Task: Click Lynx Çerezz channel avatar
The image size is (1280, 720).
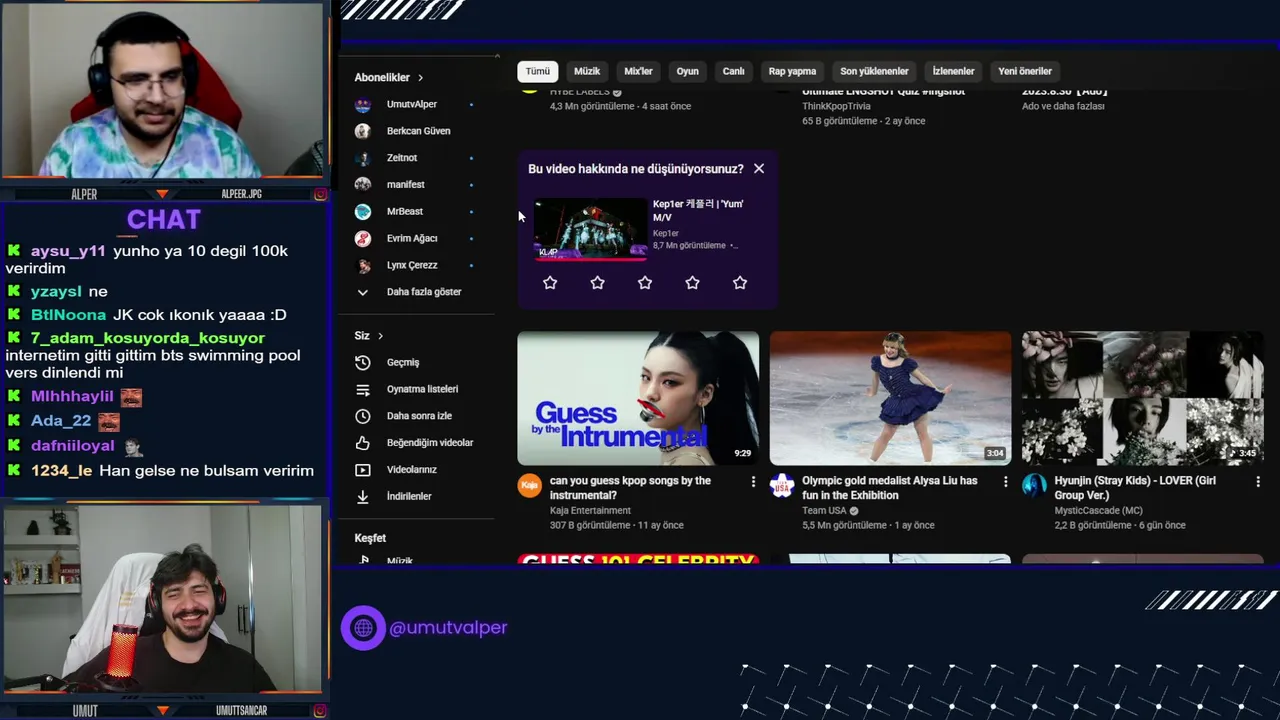Action: click(x=363, y=265)
